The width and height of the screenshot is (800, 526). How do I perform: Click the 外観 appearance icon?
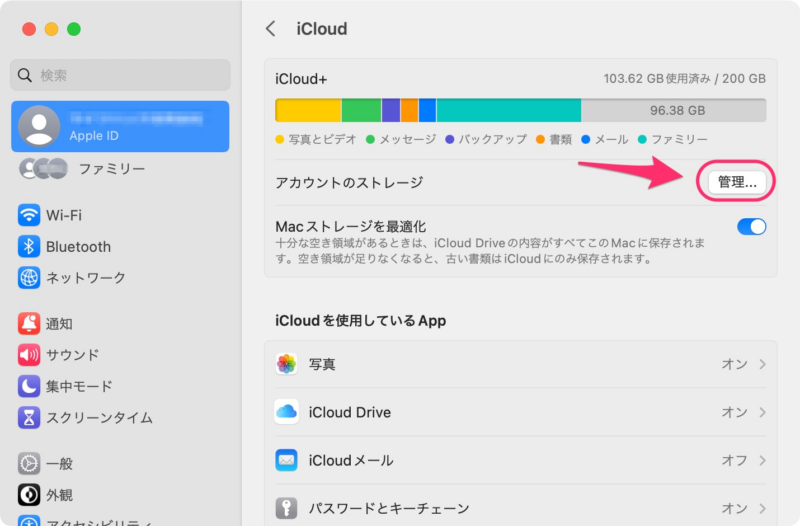pos(29,495)
